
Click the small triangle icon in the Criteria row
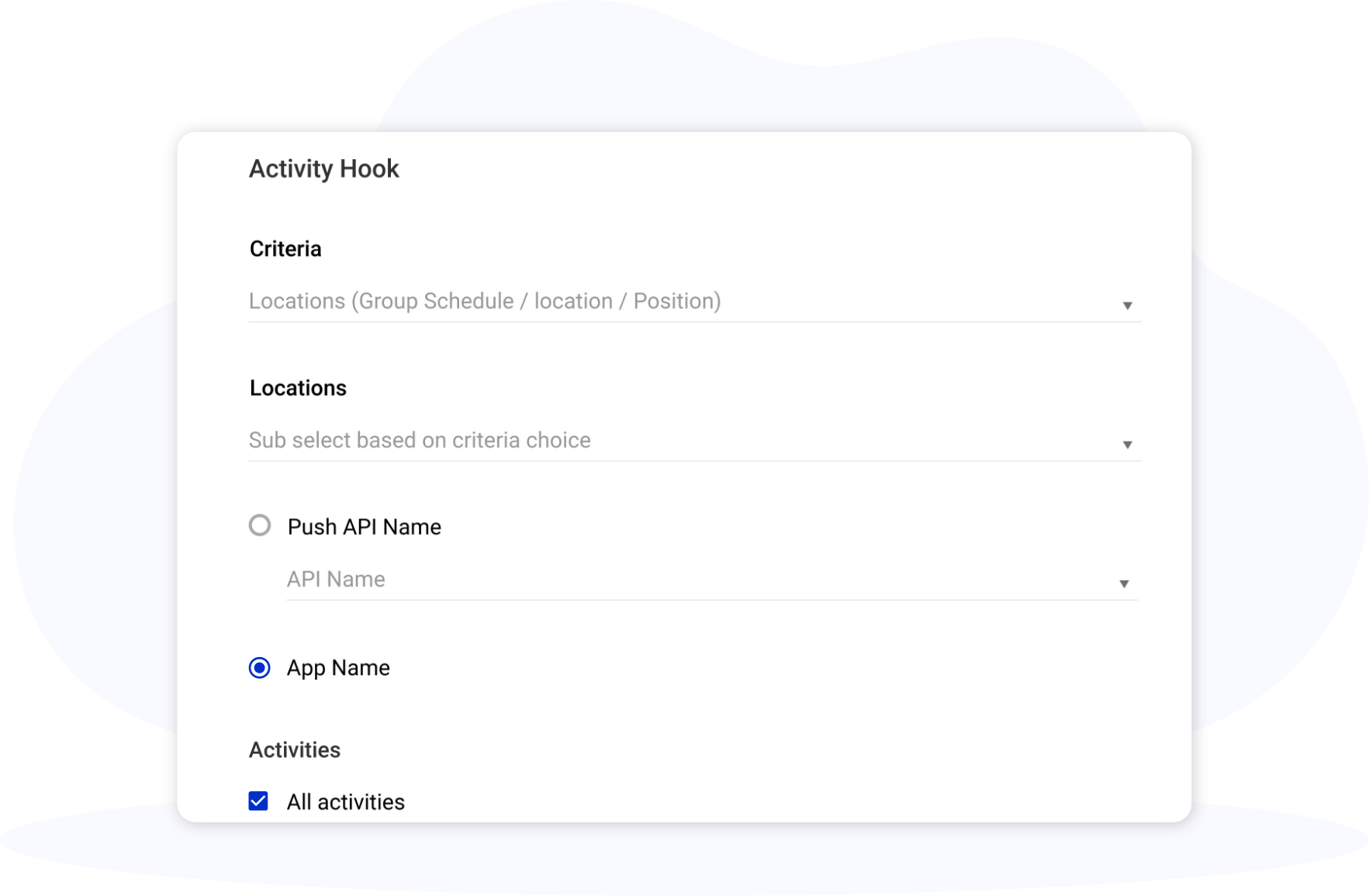coord(1127,306)
